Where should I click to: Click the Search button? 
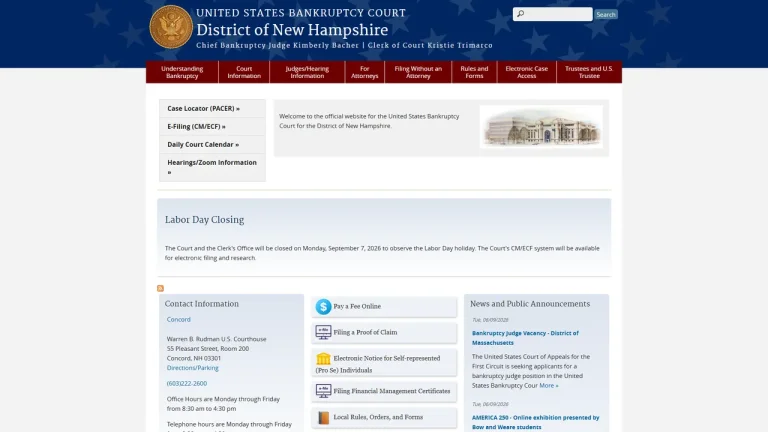(605, 14)
